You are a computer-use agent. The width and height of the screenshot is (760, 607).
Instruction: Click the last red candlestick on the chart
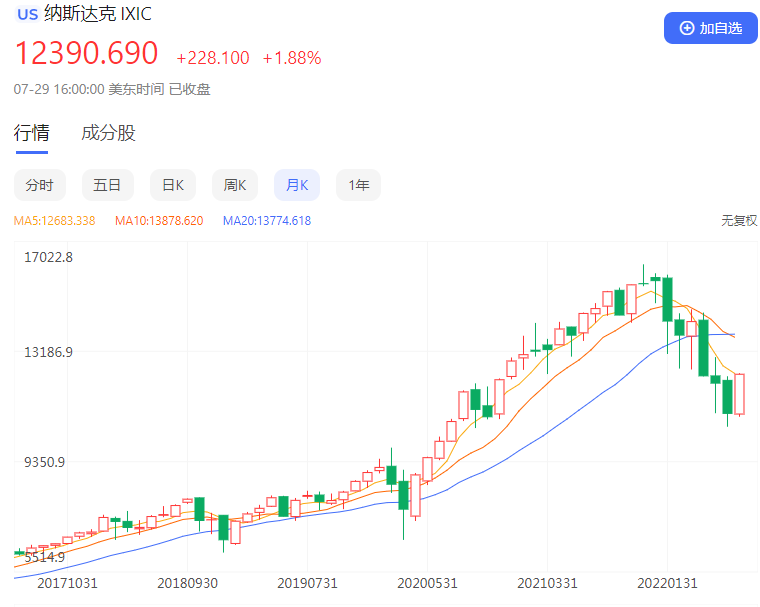click(x=740, y=394)
